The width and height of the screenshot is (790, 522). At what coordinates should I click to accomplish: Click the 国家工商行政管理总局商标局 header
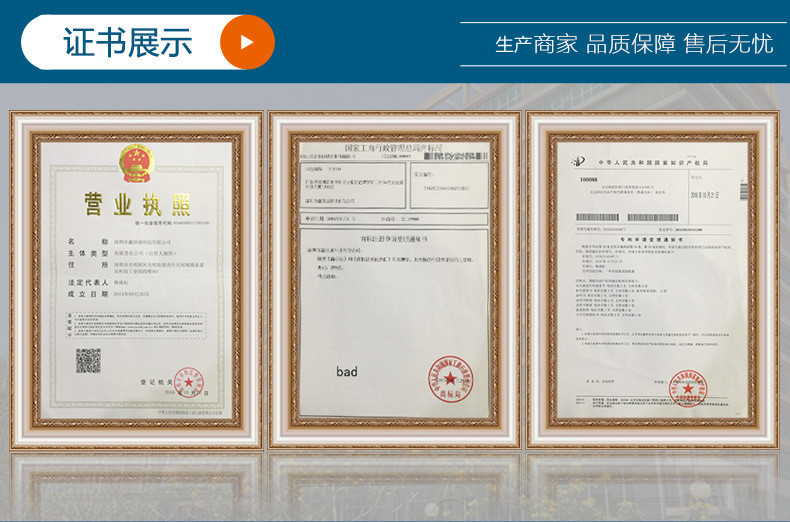[x=393, y=148]
